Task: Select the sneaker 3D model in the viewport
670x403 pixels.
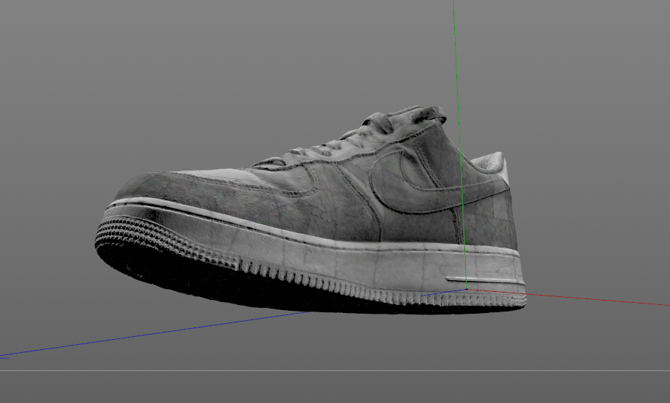Action: point(311,210)
